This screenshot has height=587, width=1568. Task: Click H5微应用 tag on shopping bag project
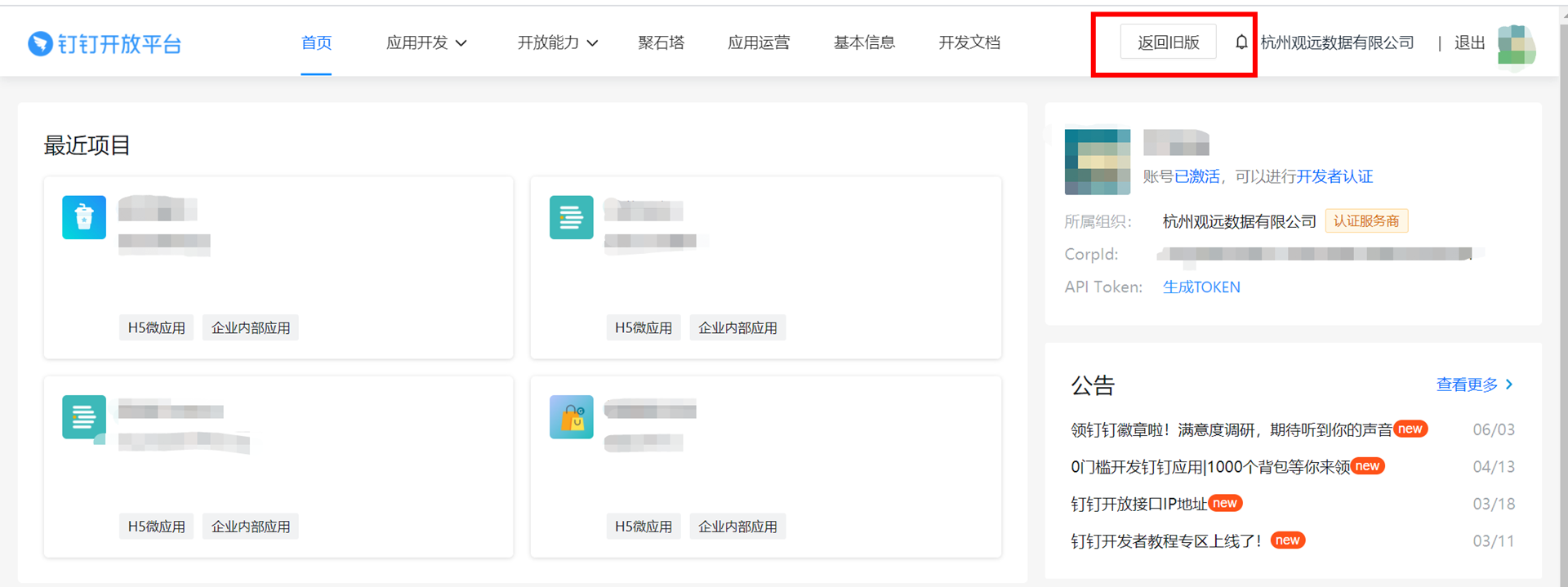pos(644,527)
